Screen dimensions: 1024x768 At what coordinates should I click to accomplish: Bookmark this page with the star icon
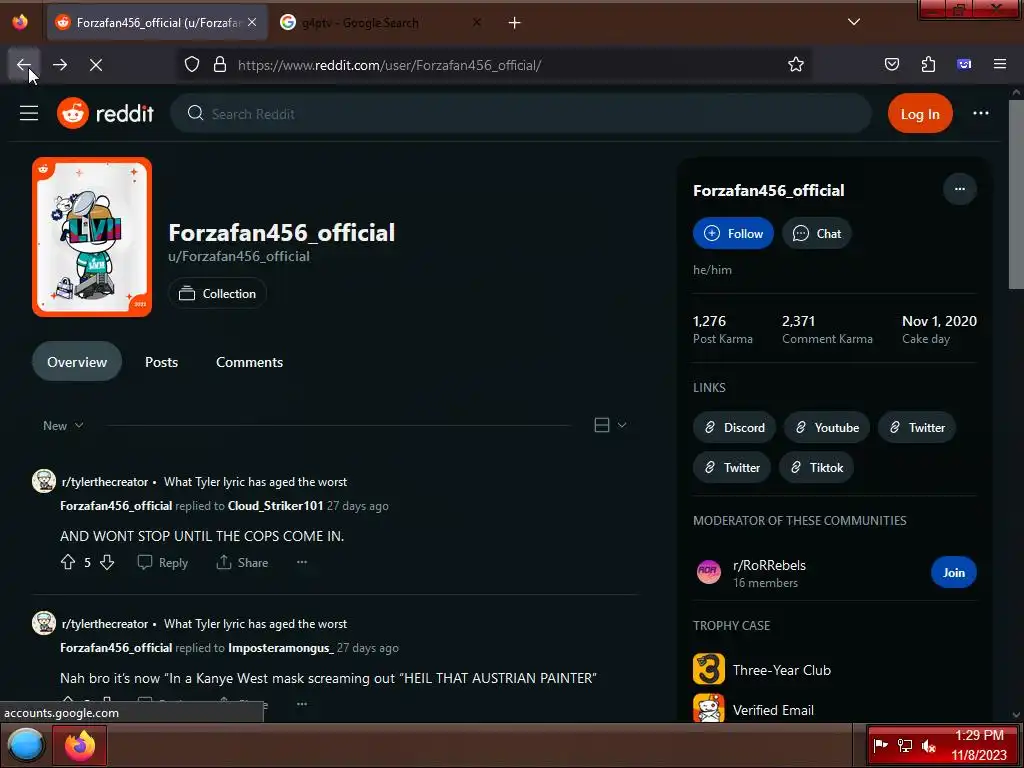[795, 65]
